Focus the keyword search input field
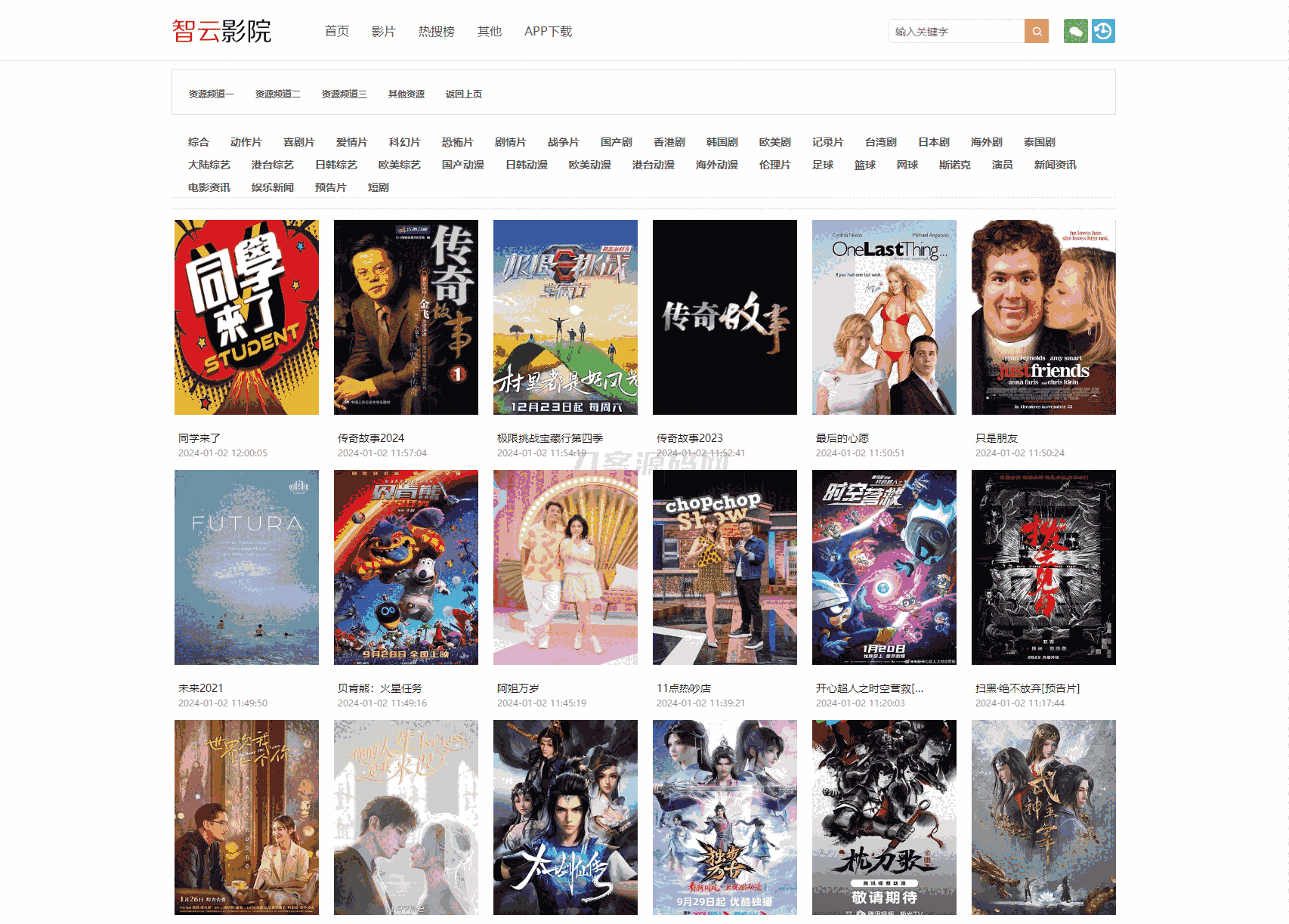This screenshot has height=924, width=1289. [x=957, y=31]
